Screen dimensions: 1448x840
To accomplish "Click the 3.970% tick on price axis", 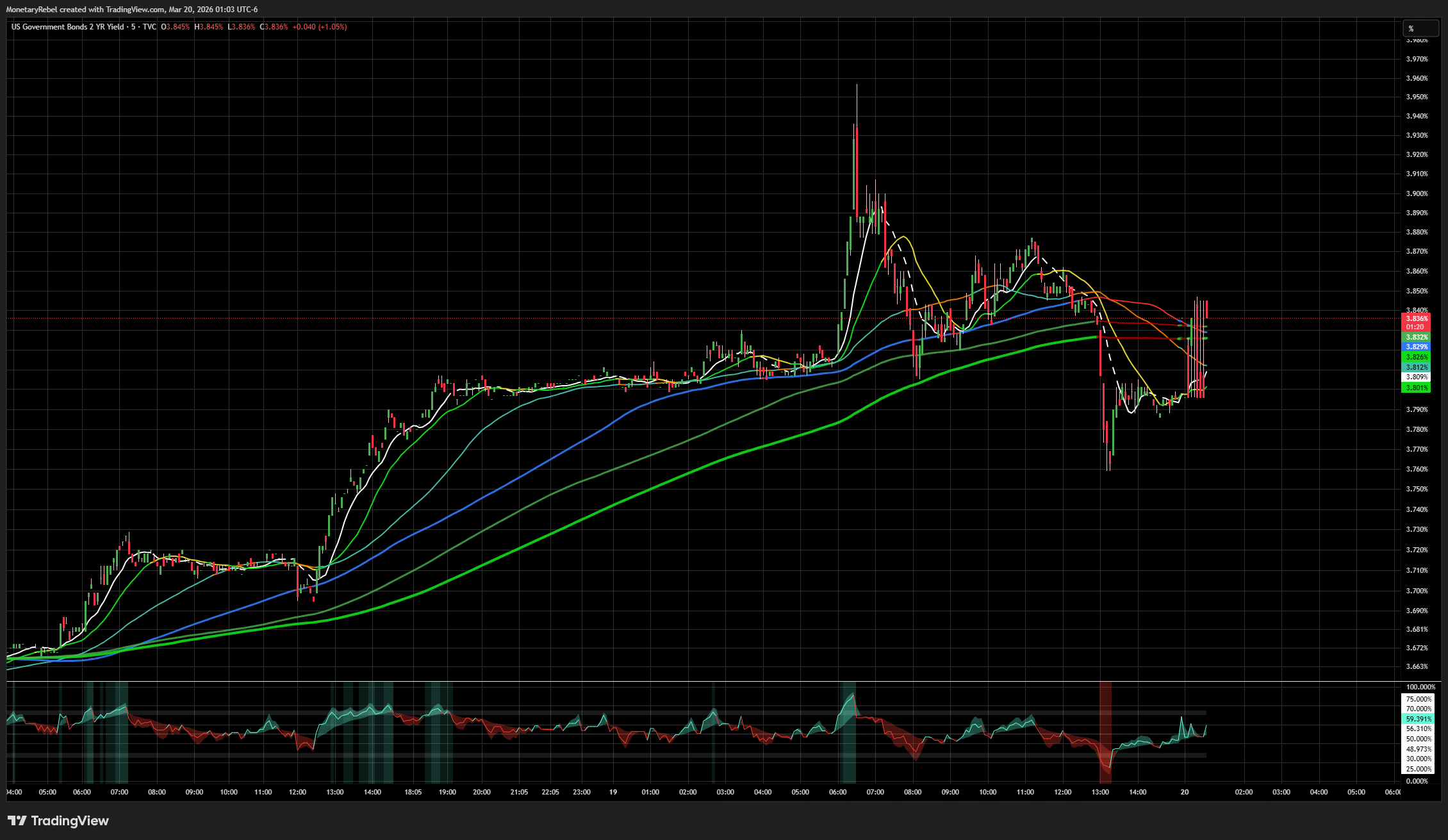I will point(1417,59).
